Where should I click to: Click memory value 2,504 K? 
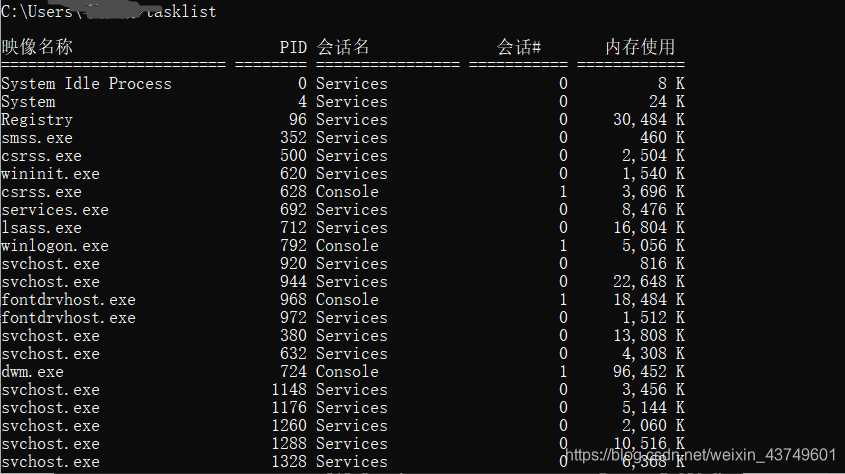[653, 156]
